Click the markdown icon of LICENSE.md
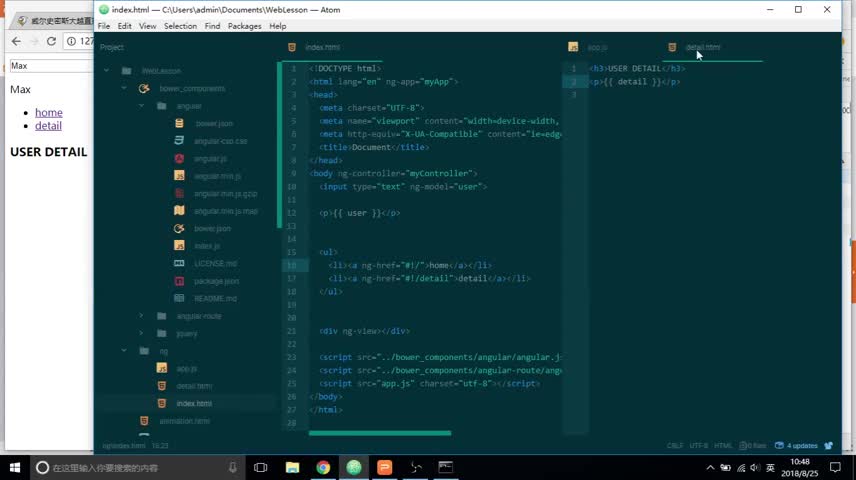This screenshot has height=480, width=856. (x=179, y=263)
